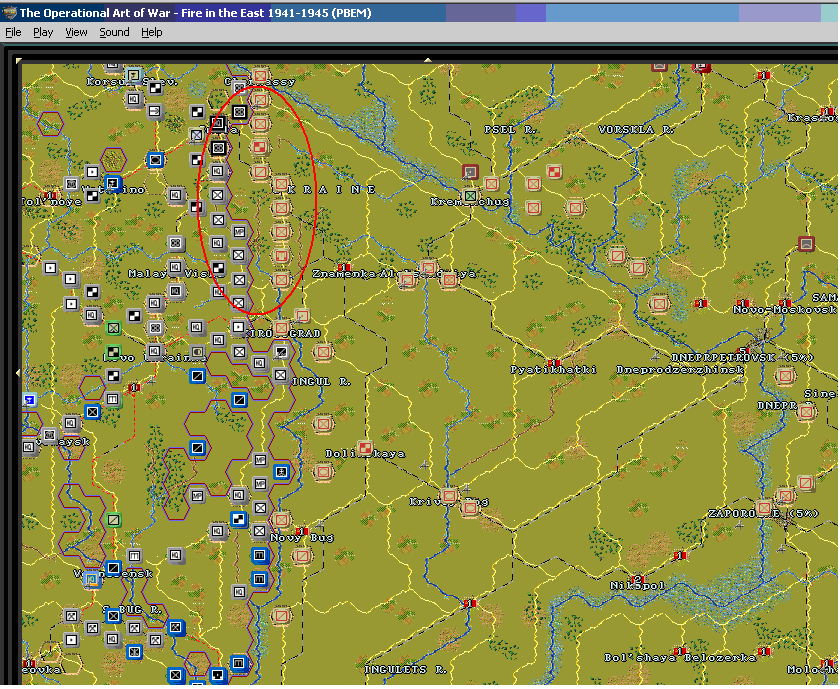Click the red flag marker at Znamenka

pyautogui.click(x=343, y=267)
